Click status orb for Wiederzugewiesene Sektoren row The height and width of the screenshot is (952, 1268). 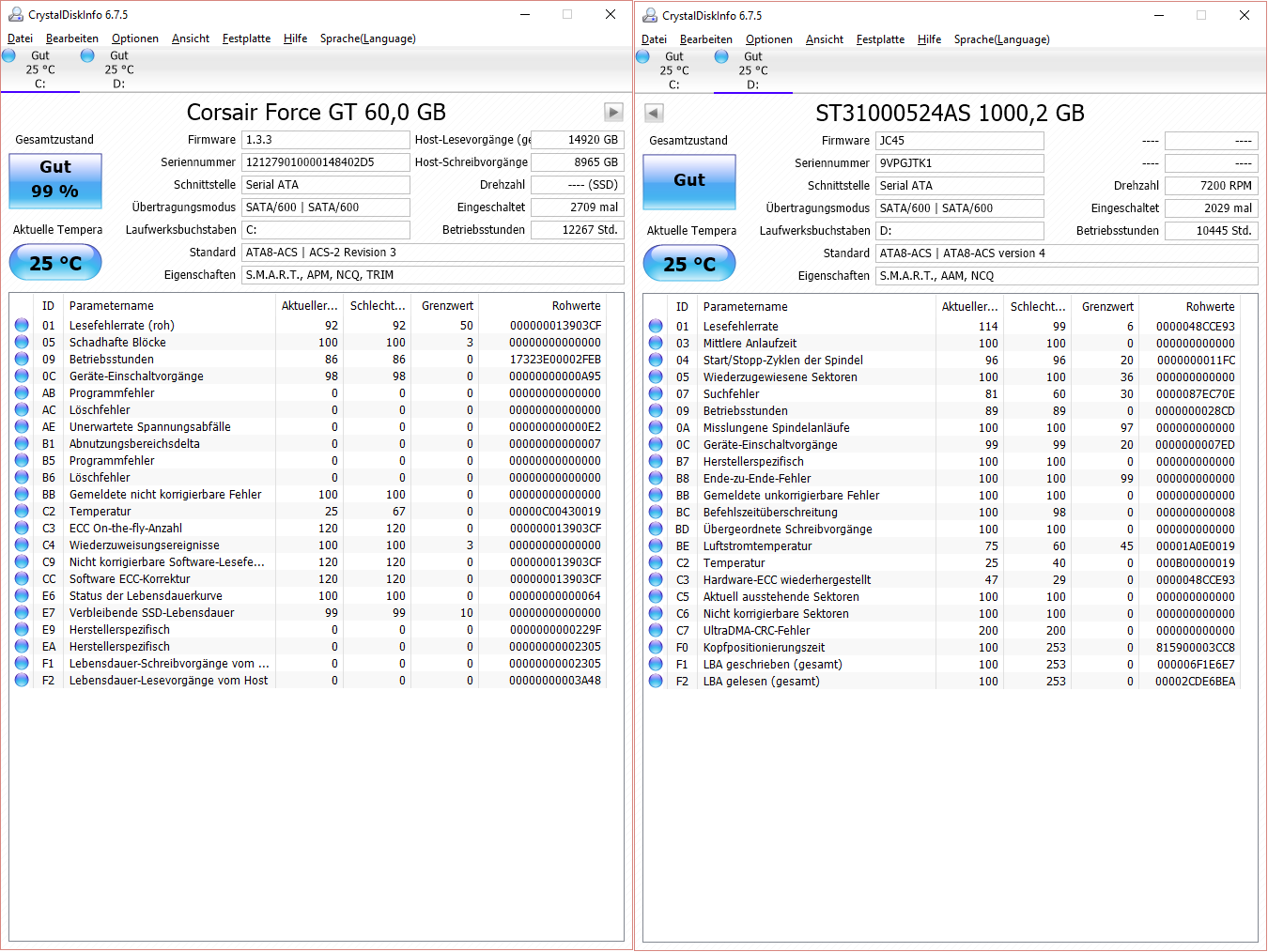pyautogui.click(x=656, y=376)
